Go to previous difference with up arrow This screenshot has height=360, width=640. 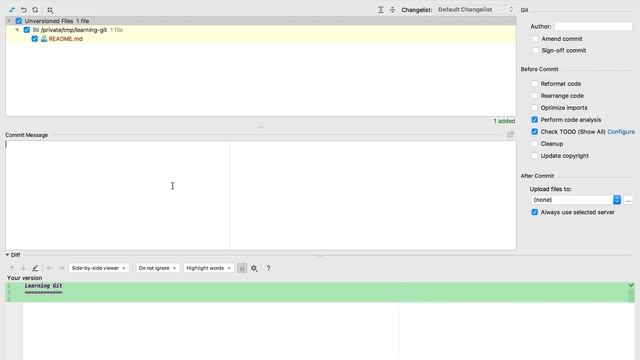(x=12, y=268)
